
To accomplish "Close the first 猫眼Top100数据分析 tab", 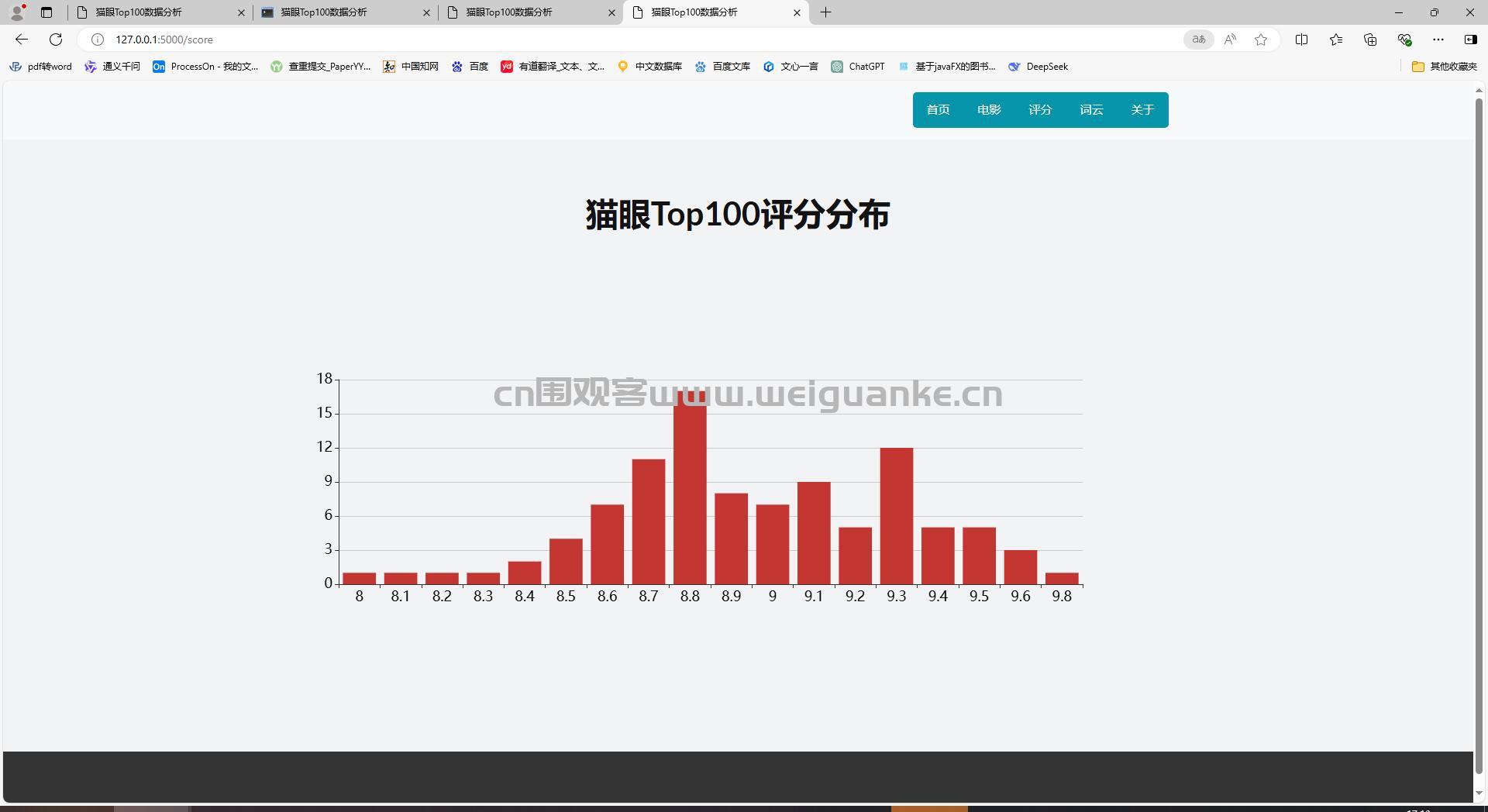I will (x=241, y=12).
